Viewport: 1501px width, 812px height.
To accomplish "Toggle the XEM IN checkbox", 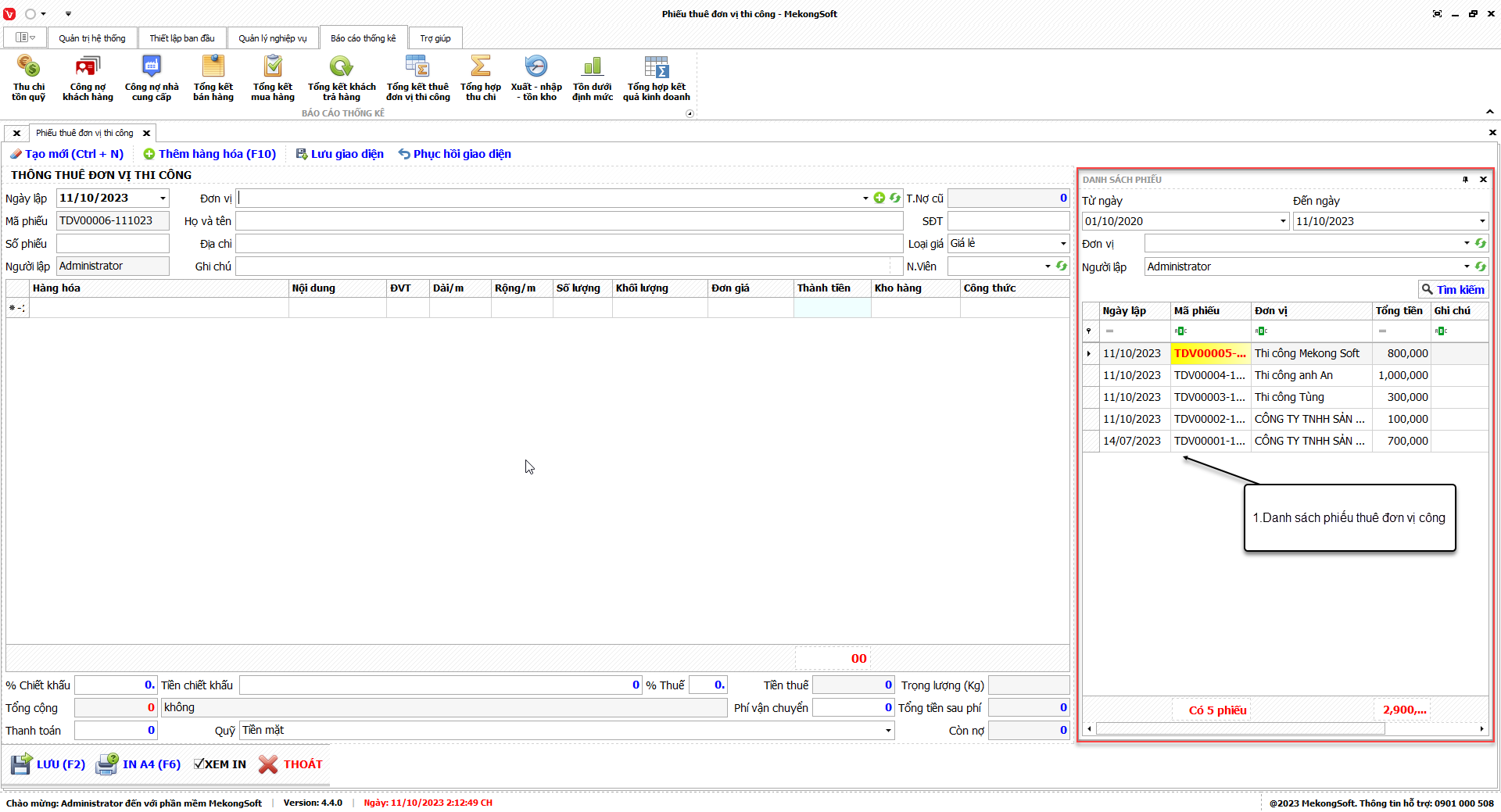I will pyautogui.click(x=199, y=764).
